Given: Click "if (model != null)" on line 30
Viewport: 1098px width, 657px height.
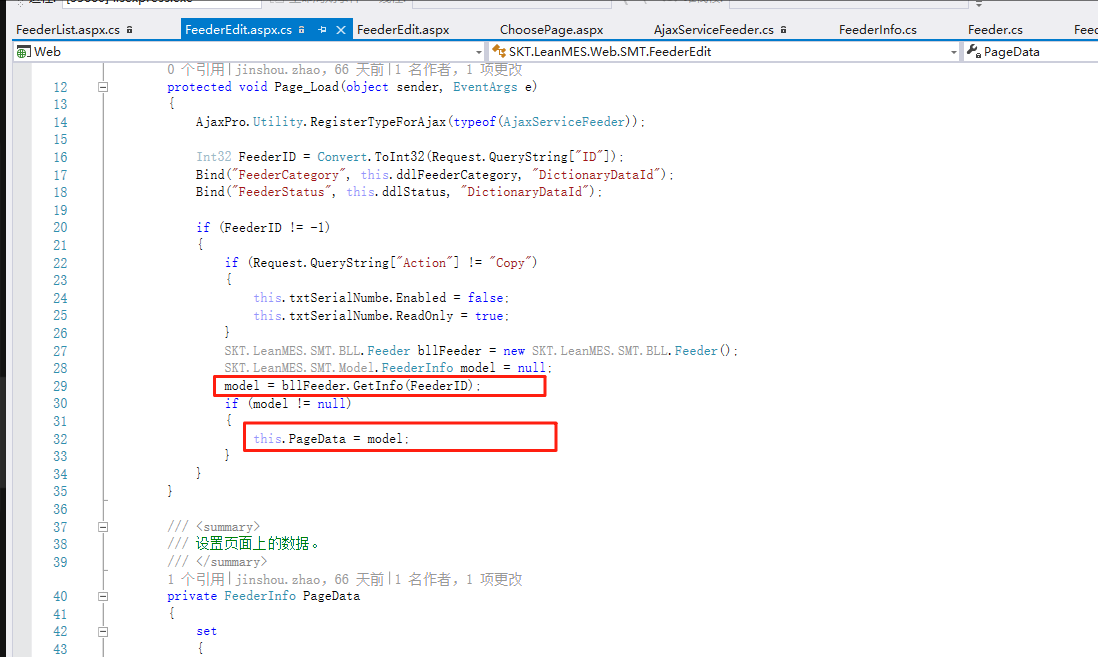Looking at the screenshot, I should 288,403.
